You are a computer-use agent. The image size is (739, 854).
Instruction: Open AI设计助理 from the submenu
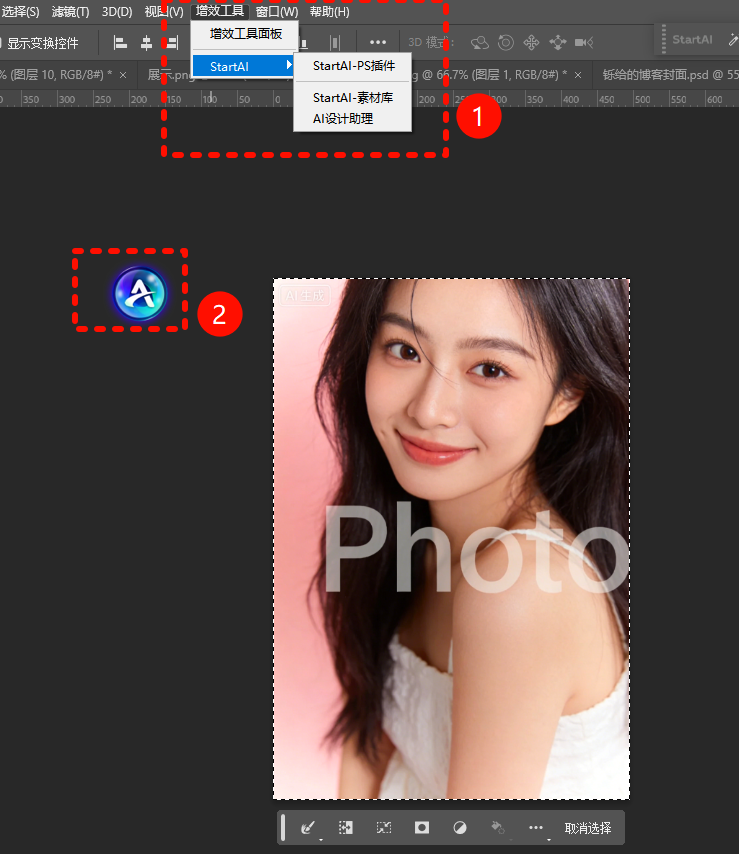(342, 118)
